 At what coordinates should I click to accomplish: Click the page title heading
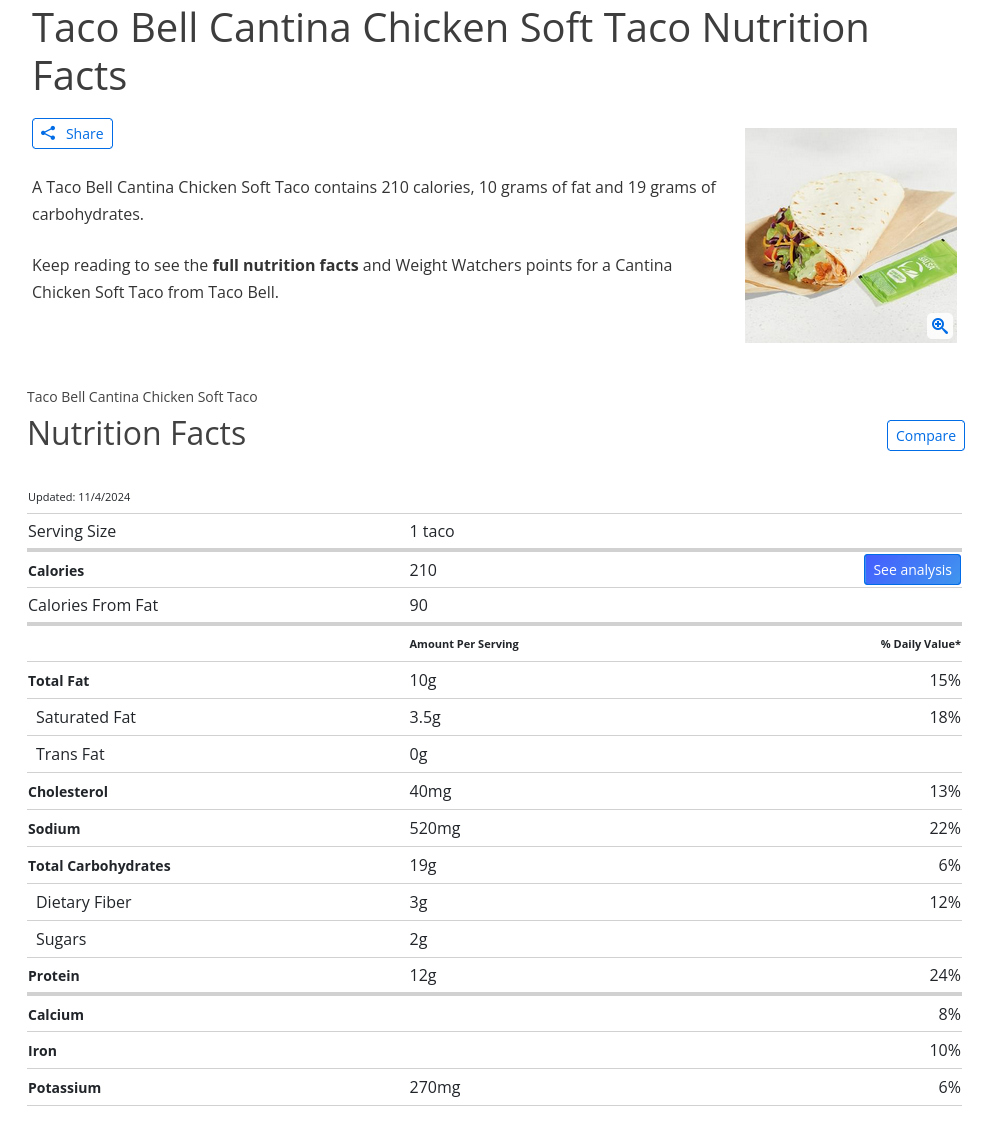(450, 51)
